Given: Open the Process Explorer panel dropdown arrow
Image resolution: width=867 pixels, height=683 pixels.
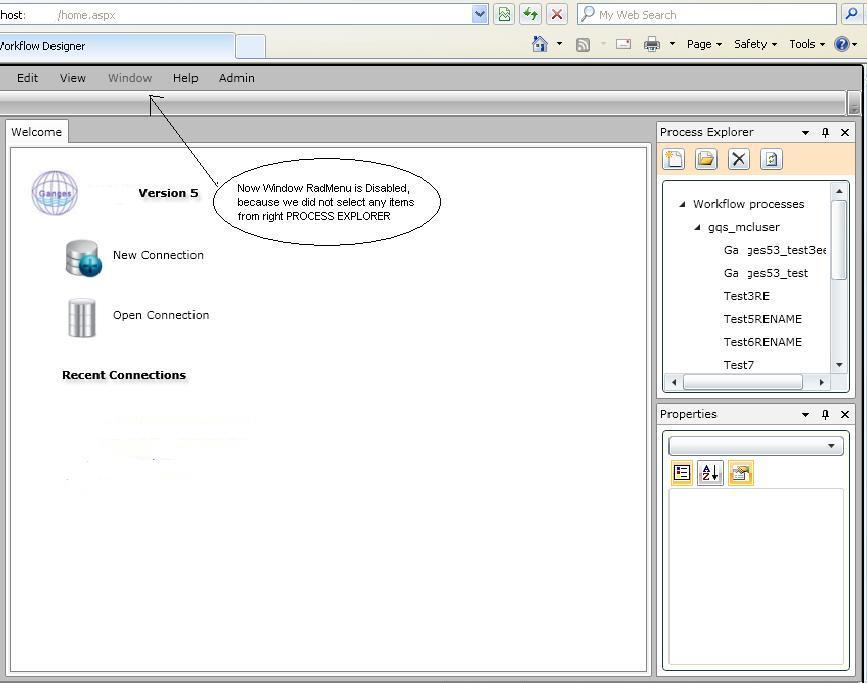Looking at the screenshot, I should coord(806,133).
